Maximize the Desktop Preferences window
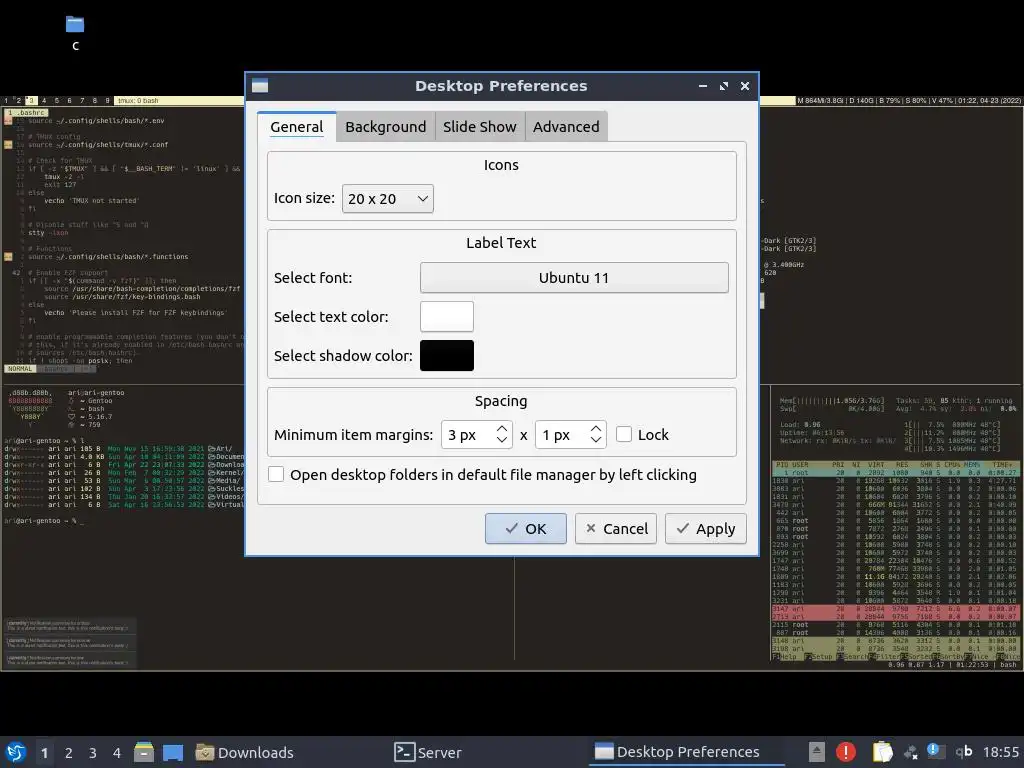Image resolution: width=1024 pixels, height=768 pixels. [x=724, y=86]
